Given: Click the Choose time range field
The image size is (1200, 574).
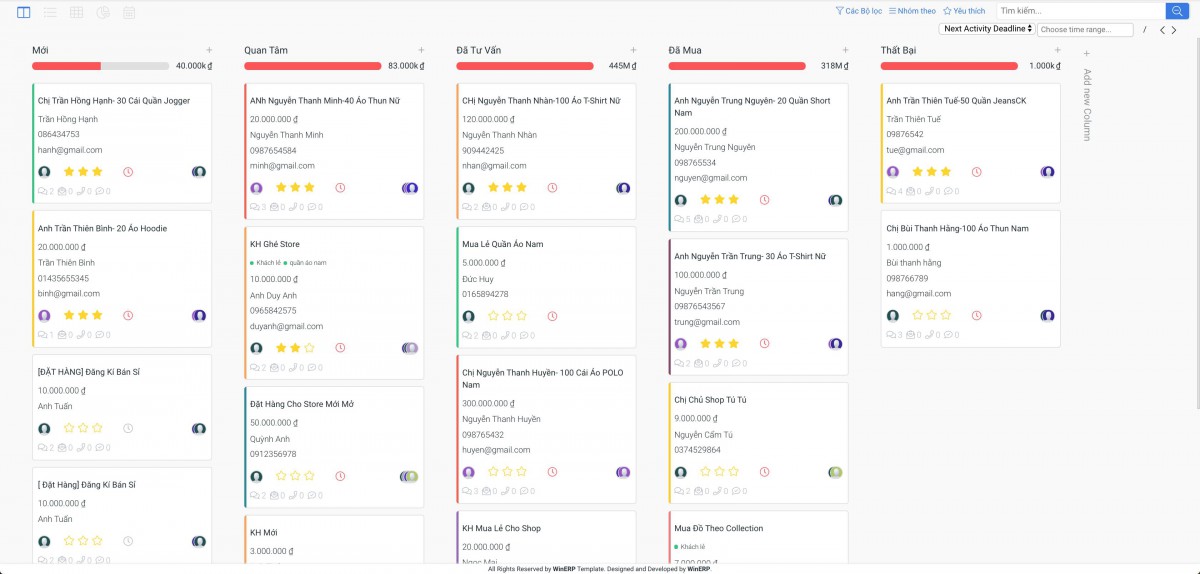Looking at the screenshot, I should pyautogui.click(x=1085, y=30).
